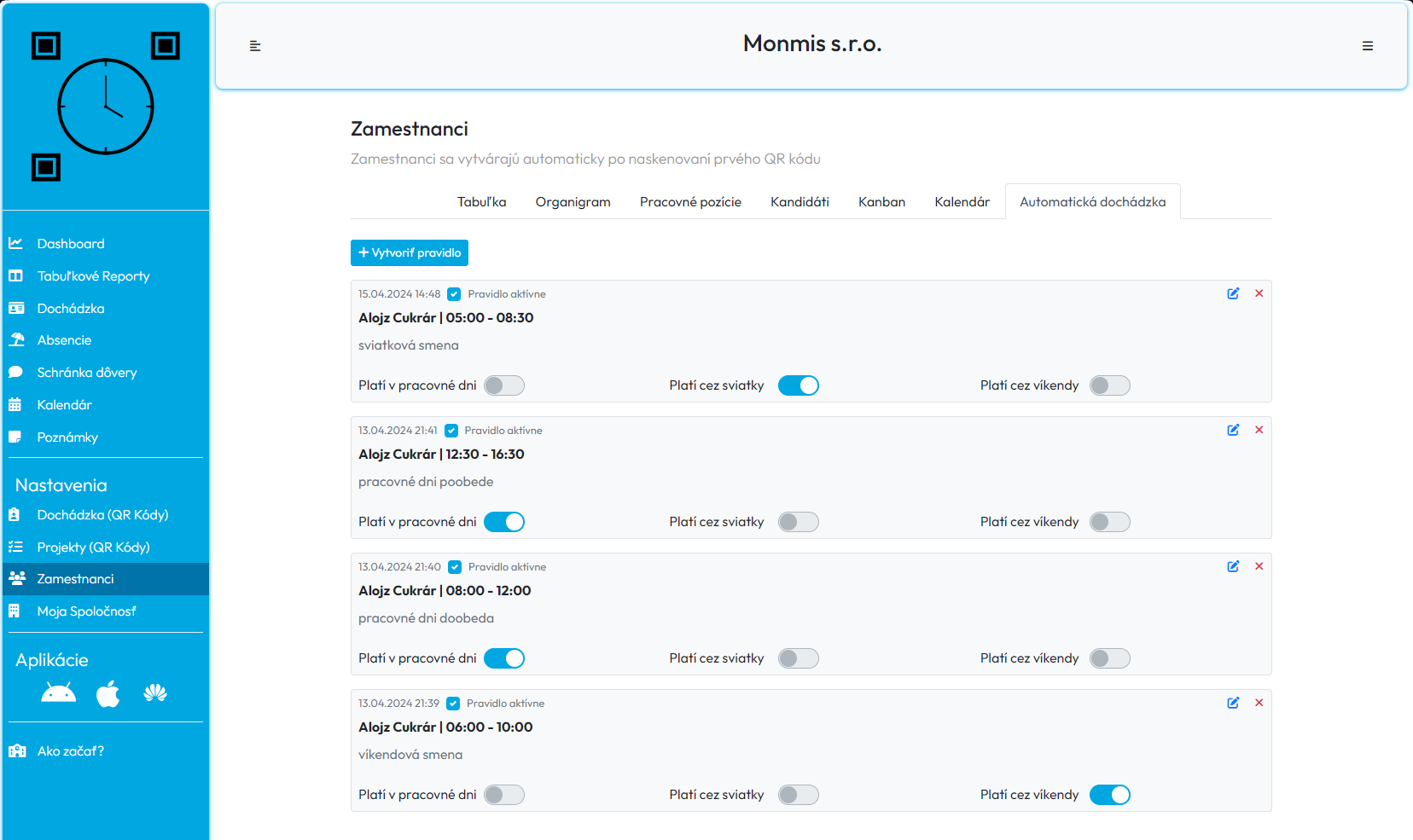Enable sviatky toggle for pracovné dni poobede rule
This screenshot has height=840, width=1413.
(x=799, y=522)
